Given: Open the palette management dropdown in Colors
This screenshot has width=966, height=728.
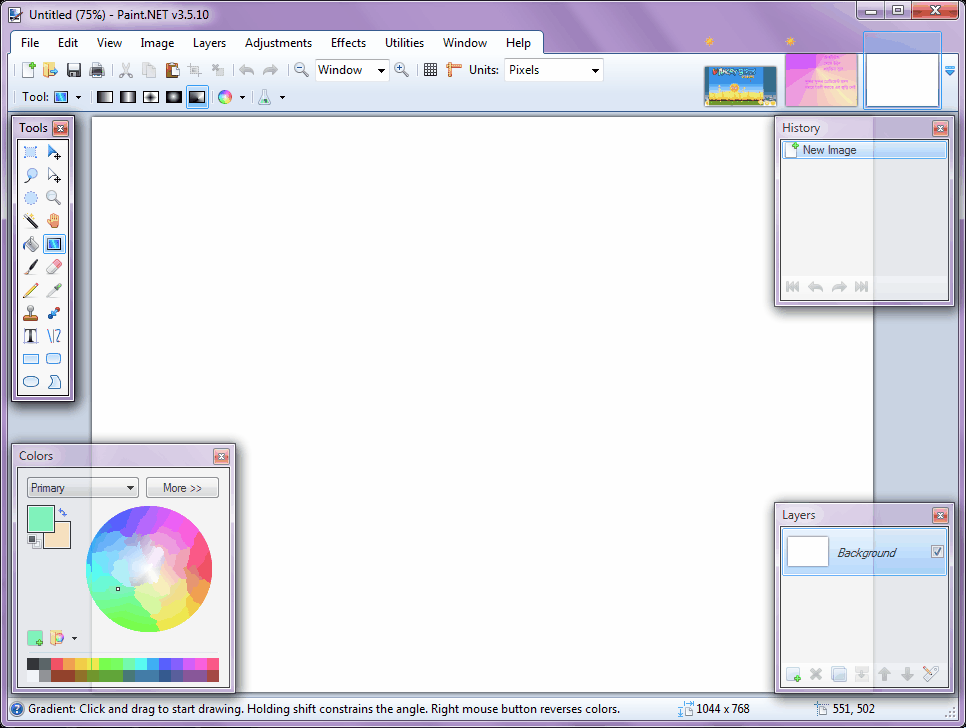Looking at the screenshot, I should click(x=75, y=639).
